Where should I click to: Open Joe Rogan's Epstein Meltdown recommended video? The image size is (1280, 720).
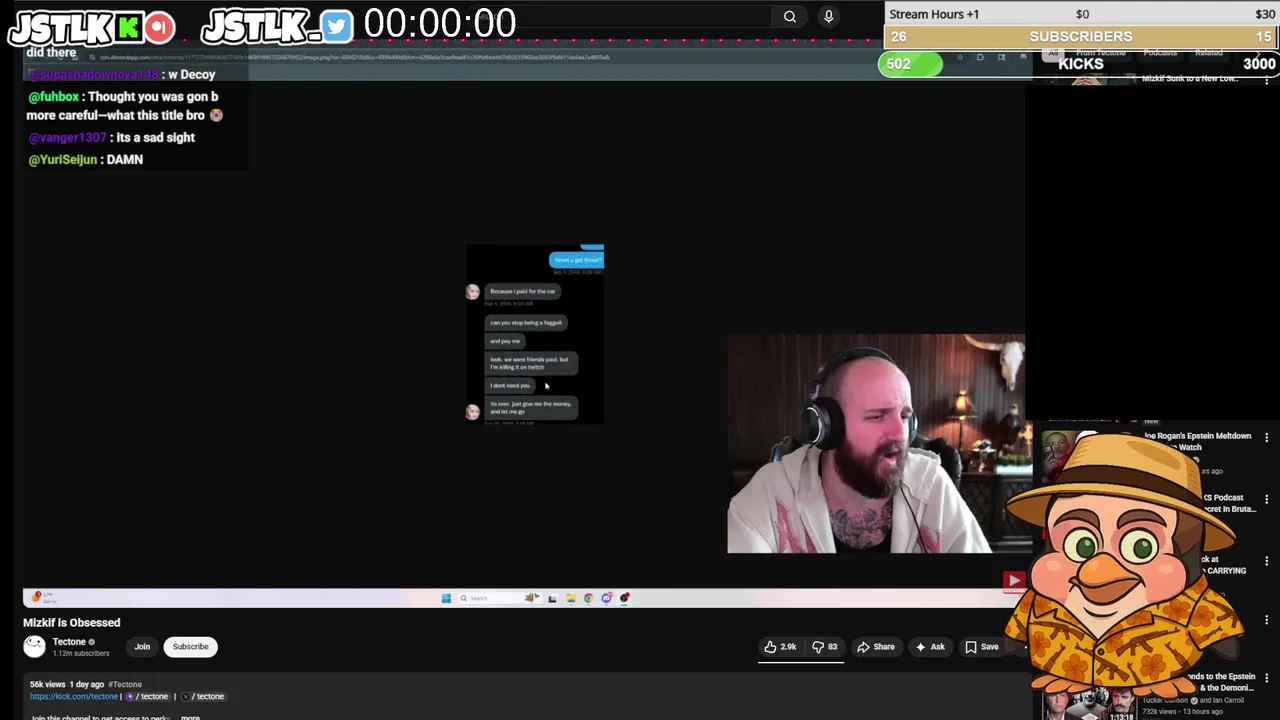click(1197, 441)
